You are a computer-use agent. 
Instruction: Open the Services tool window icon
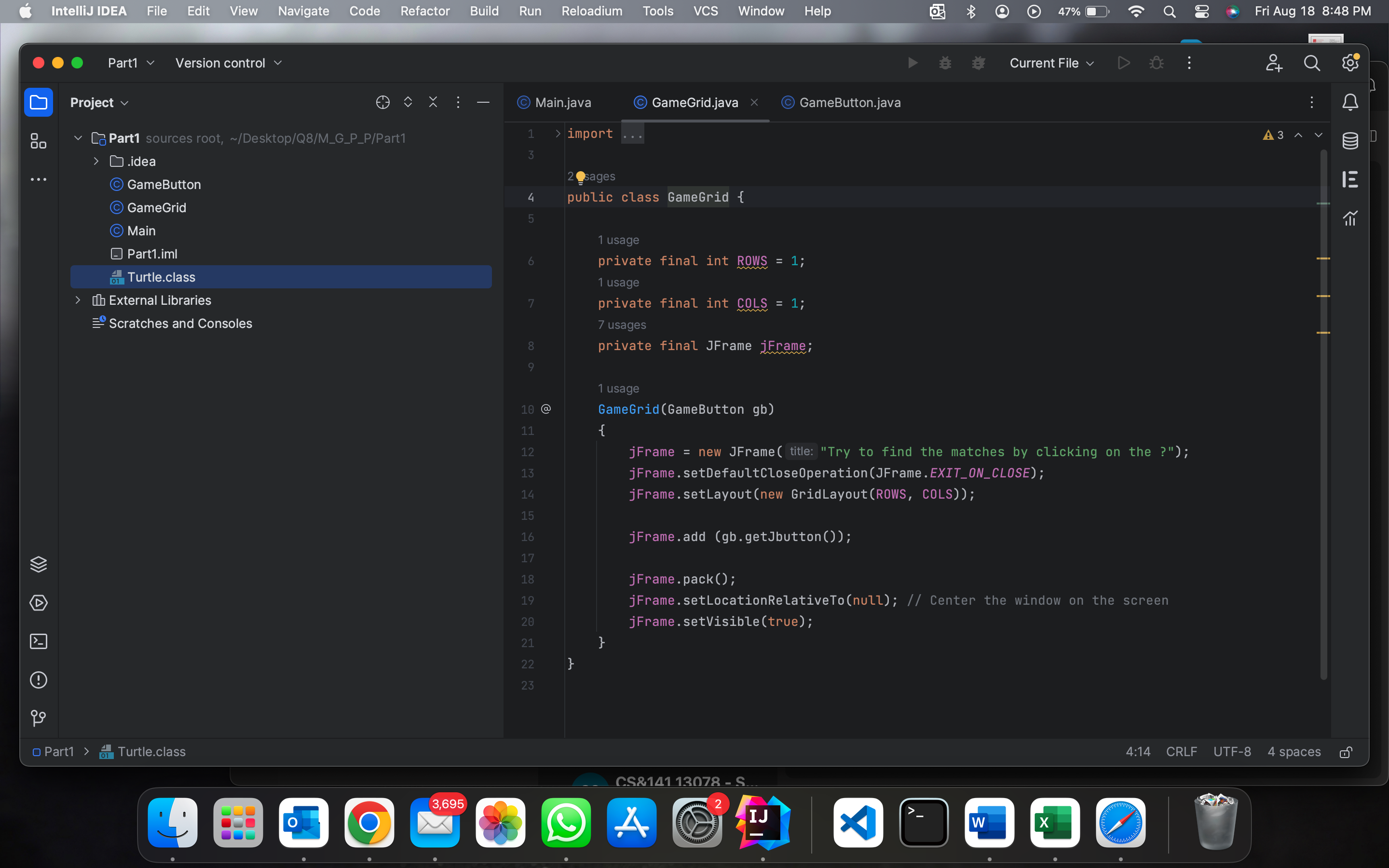(x=38, y=603)
